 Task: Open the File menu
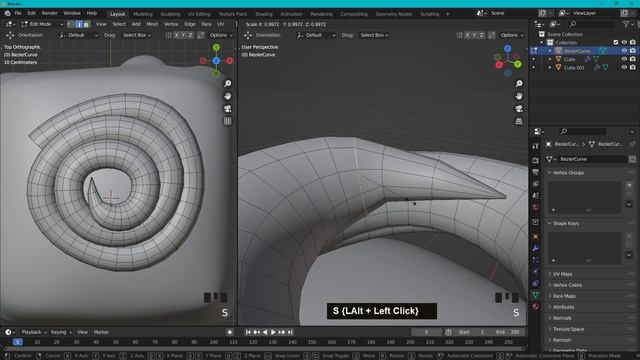(x=18, y=13)
